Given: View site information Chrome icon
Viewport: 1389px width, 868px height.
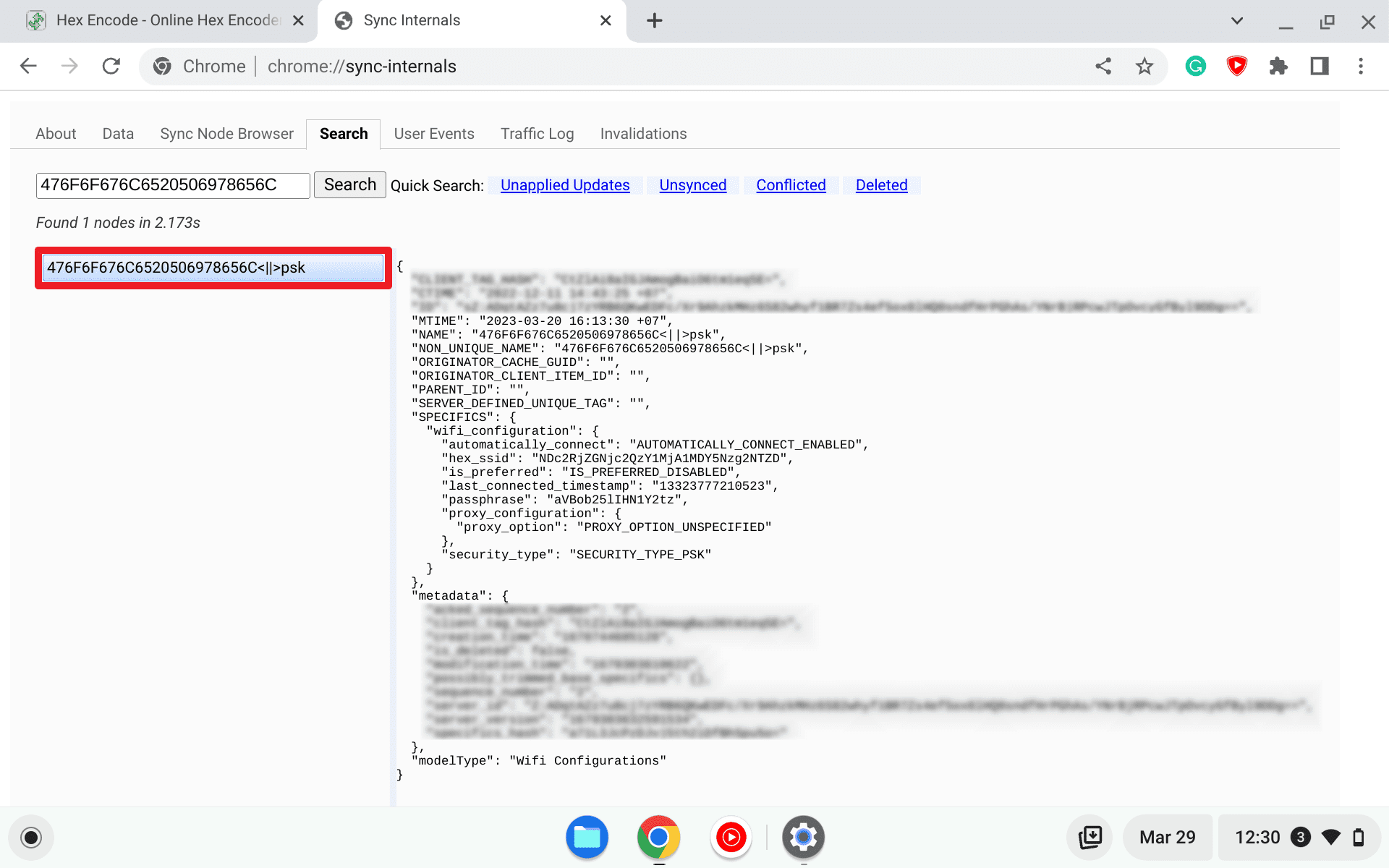Looking at the screenshot, I should [x=162, y=66].
